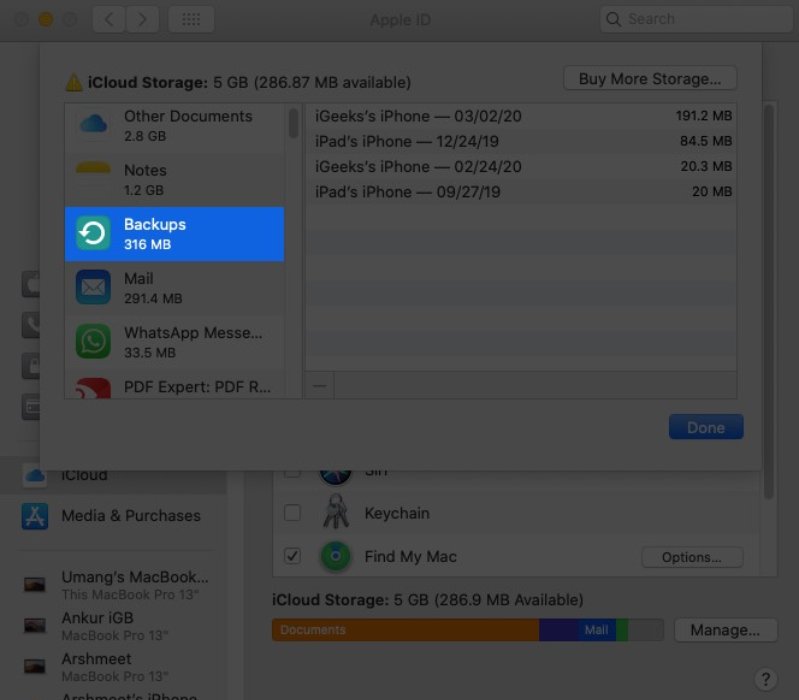This screenshot has width=799, height=700.
Task: Open help with the question mark button
Action: [765, 679]
